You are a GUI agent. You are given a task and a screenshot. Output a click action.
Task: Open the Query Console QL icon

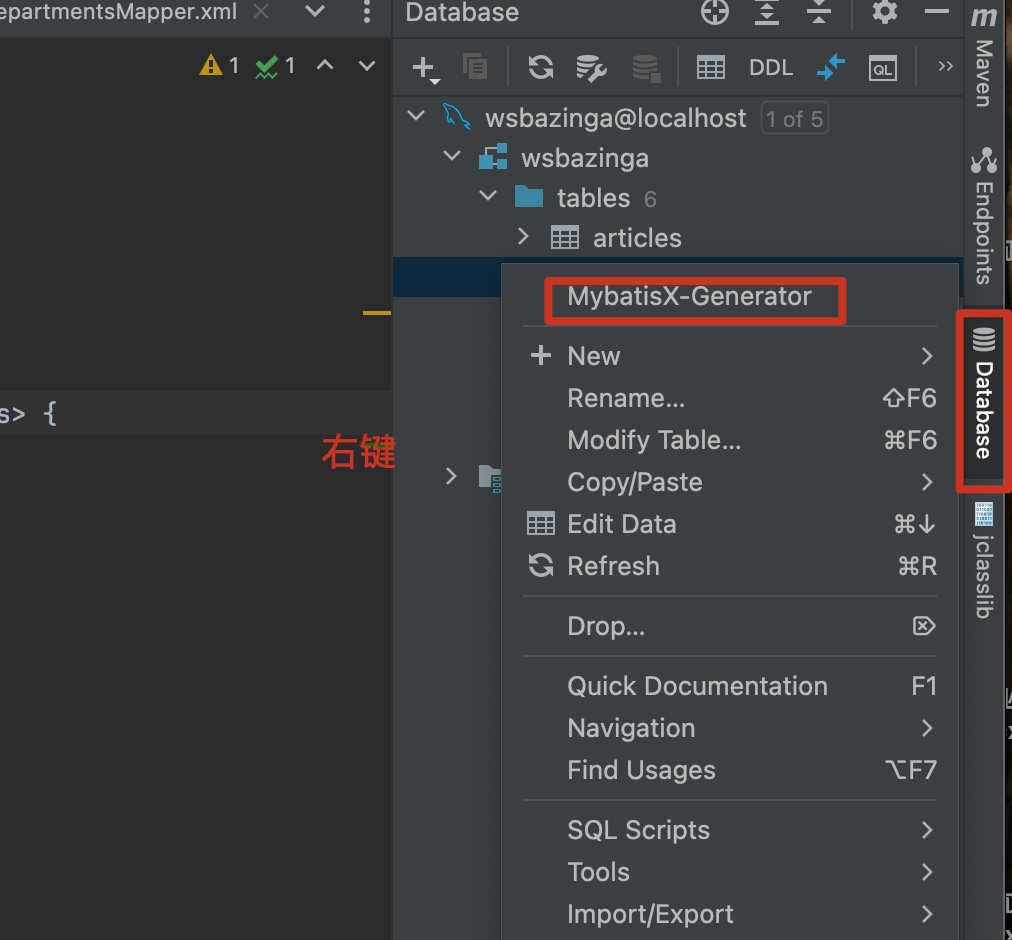(x=882, y=68)
